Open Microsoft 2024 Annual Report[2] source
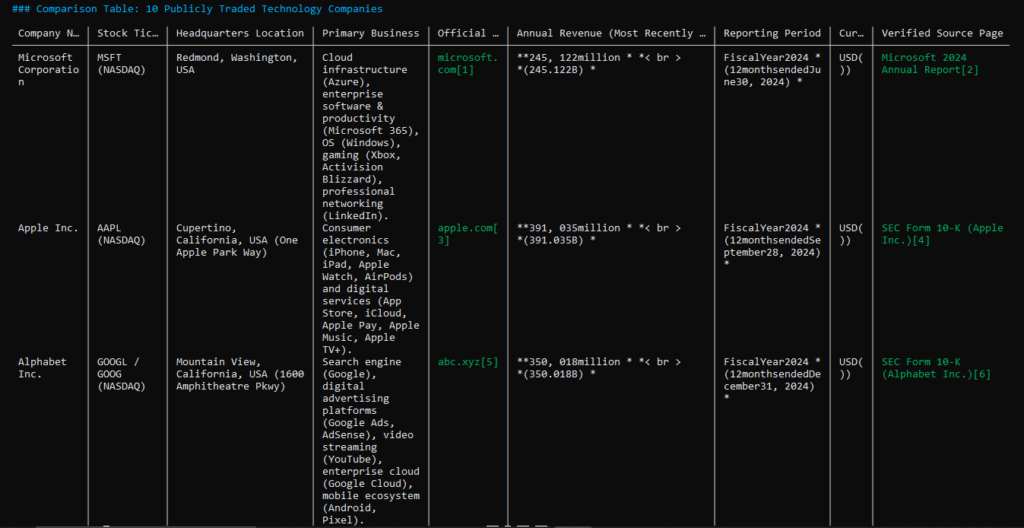The image size is (1024, 528). point(930,63)
